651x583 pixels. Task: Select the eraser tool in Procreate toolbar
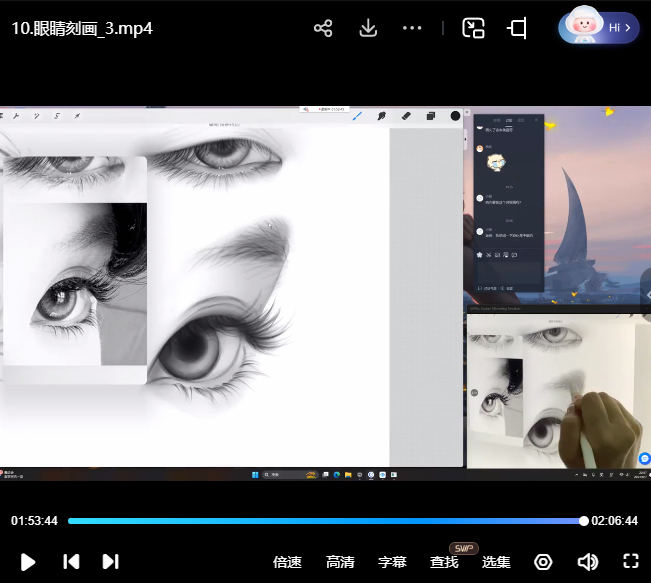pos(406,116)
